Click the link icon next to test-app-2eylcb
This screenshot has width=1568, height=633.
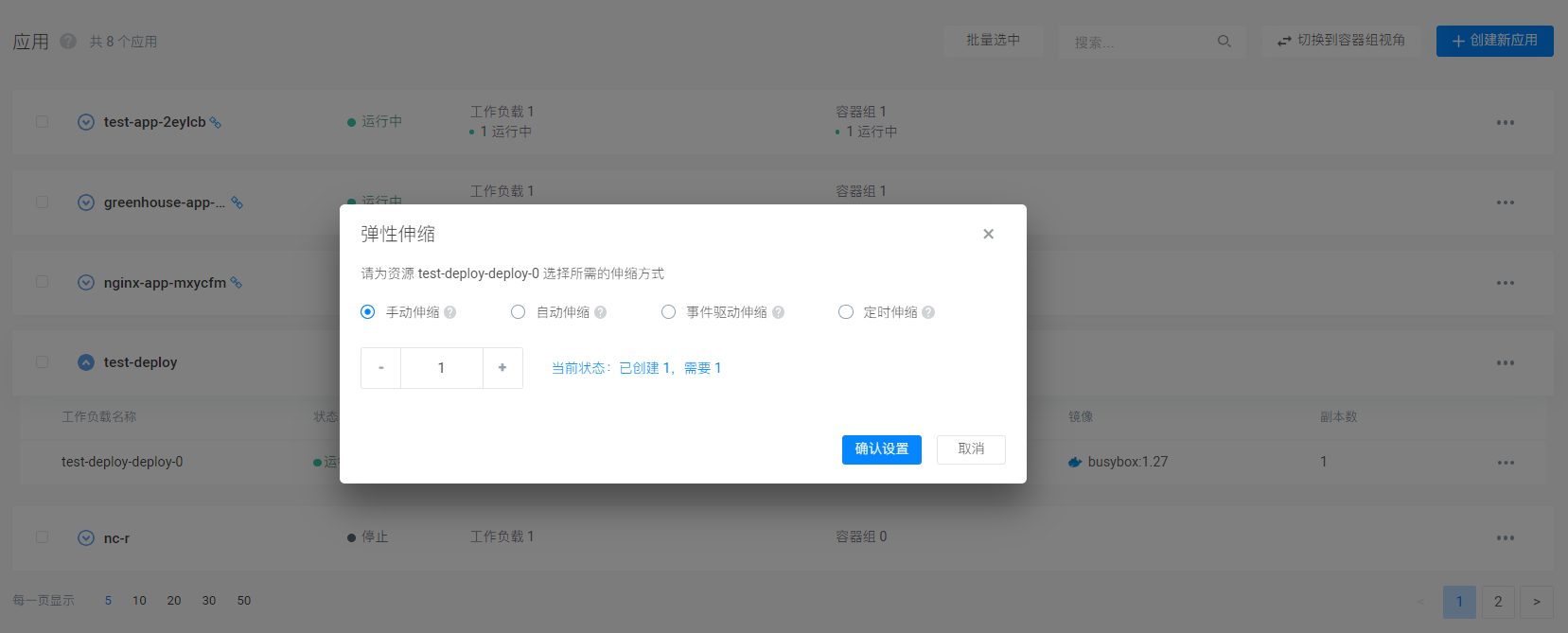tap(216, 122)
